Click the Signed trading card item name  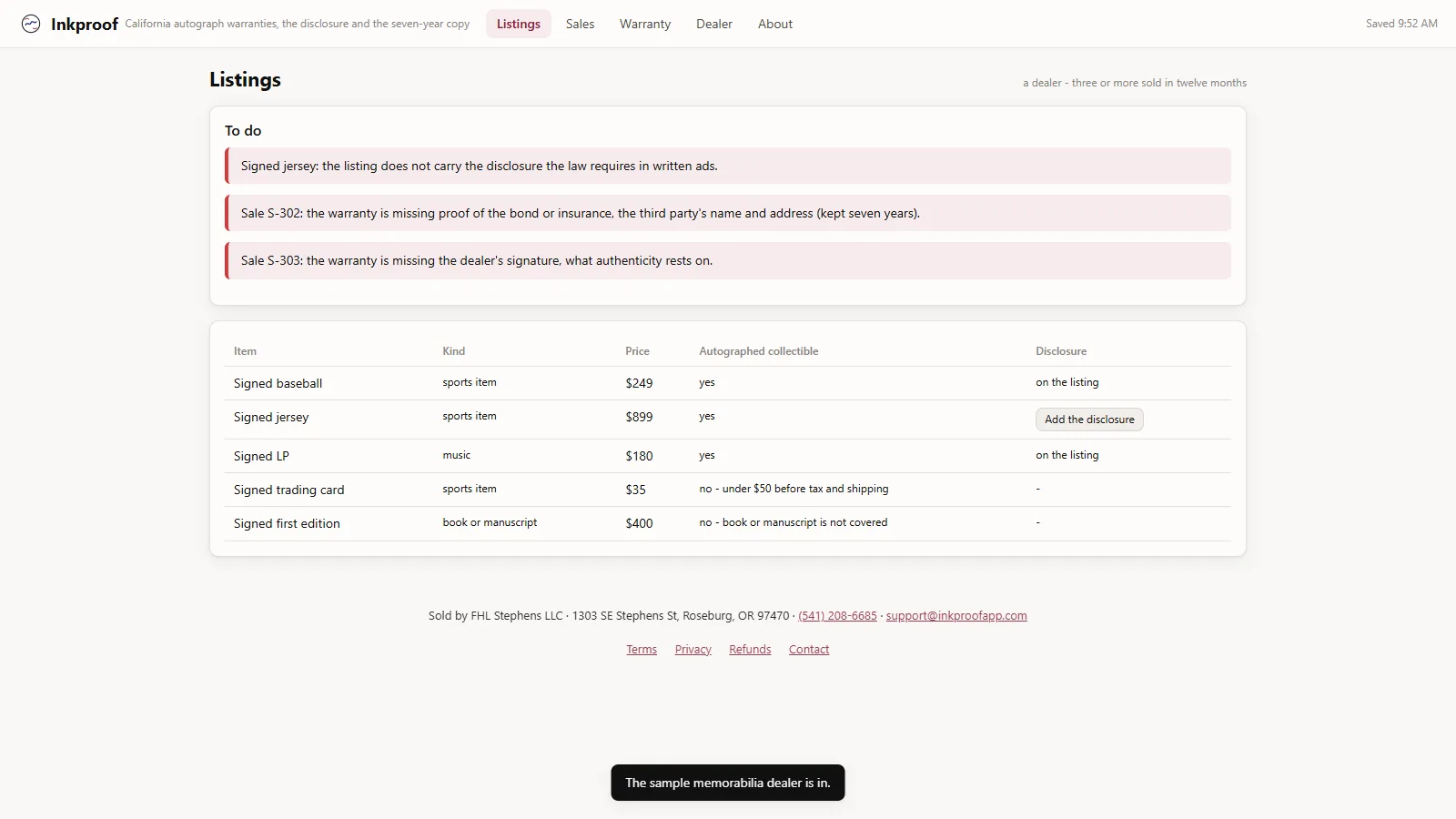(288, 490)
